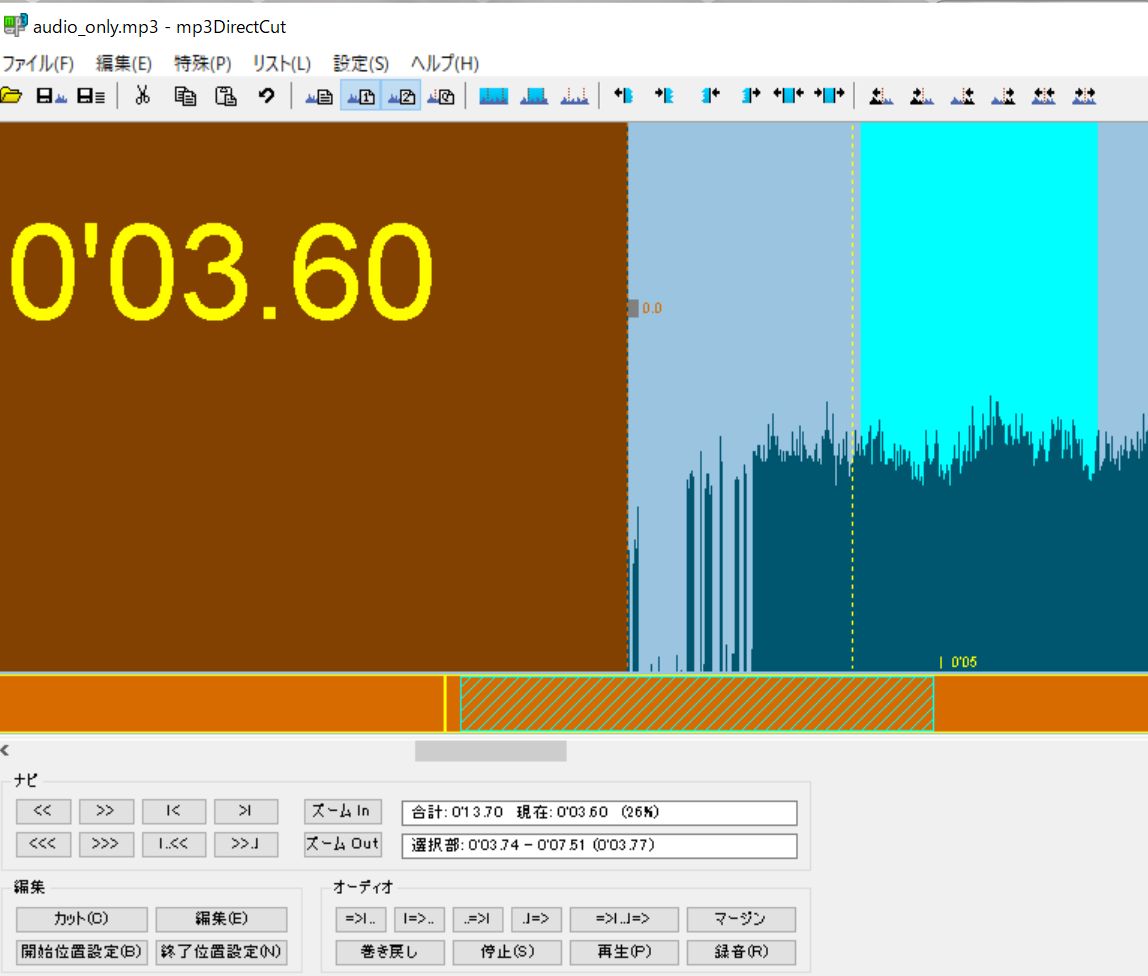The width and height of the screenshot is (1148, 976).
Task: Click the paste clipboard icon
Action: pyautogui.click(x=227, y=96)
